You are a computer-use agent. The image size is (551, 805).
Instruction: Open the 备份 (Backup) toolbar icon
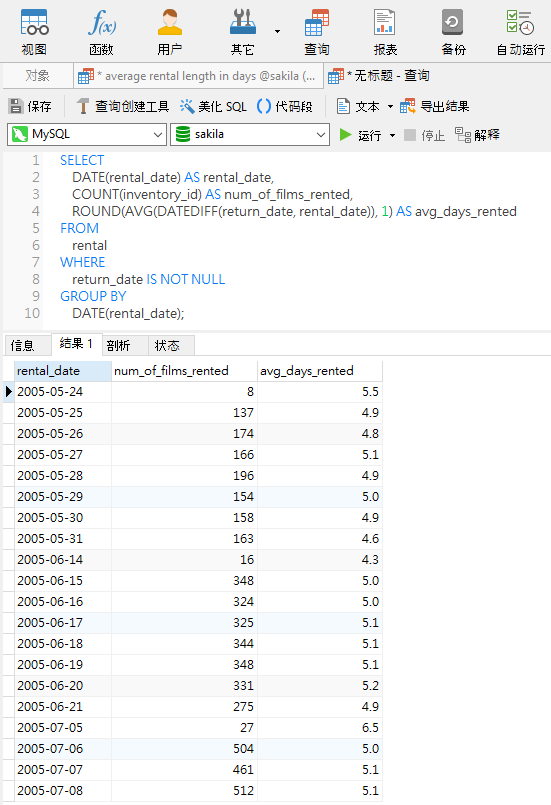[x=453, y=32]
